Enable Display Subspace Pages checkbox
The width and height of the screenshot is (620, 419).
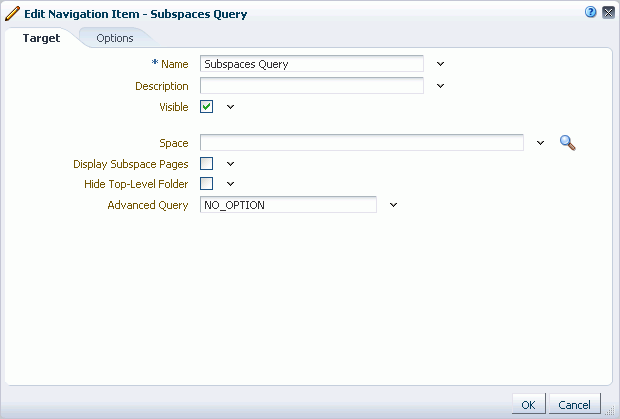pos(206,163)
